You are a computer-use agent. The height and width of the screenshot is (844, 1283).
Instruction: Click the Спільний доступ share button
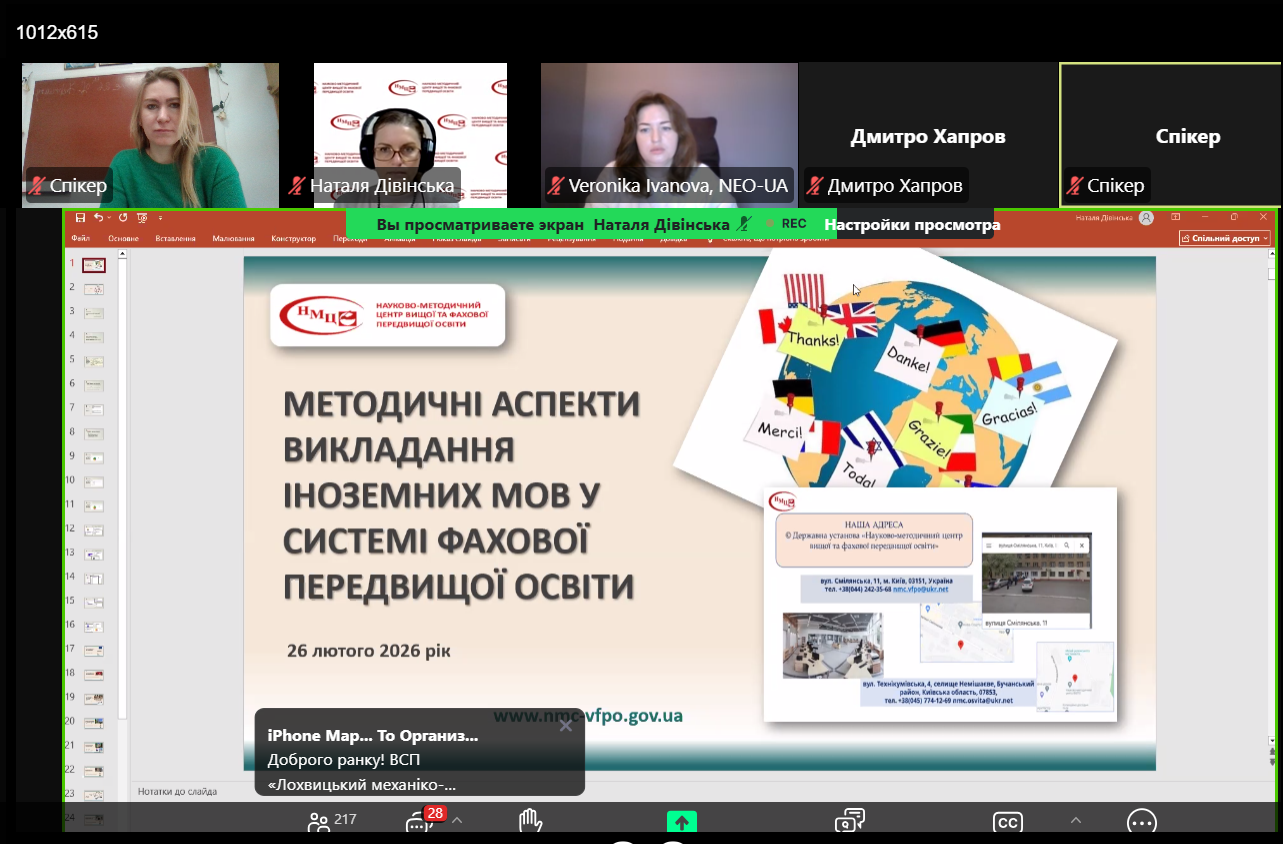tap(1224, 238)
